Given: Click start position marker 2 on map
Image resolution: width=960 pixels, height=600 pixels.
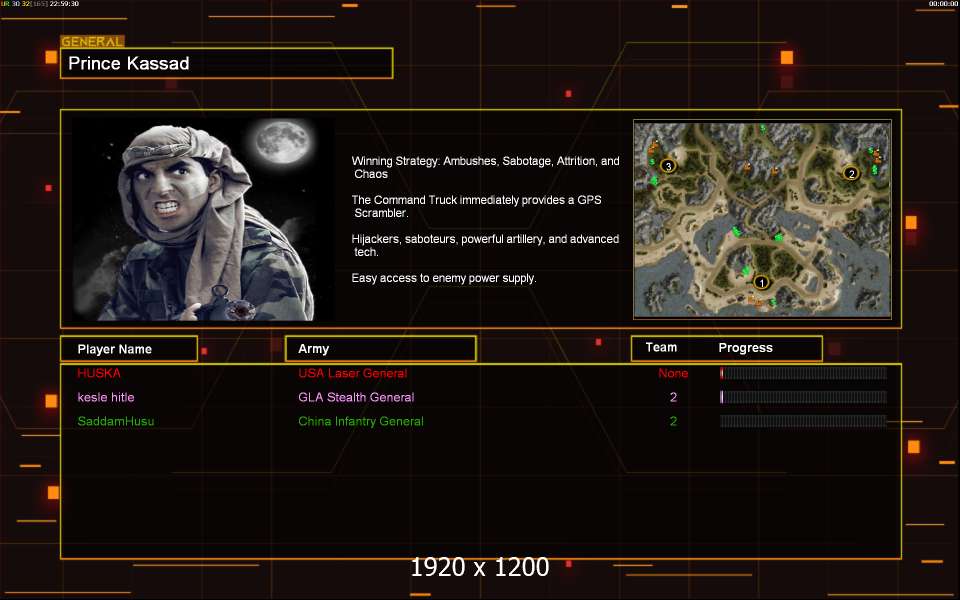Looking at the screenshot, I should click(851, 173).
